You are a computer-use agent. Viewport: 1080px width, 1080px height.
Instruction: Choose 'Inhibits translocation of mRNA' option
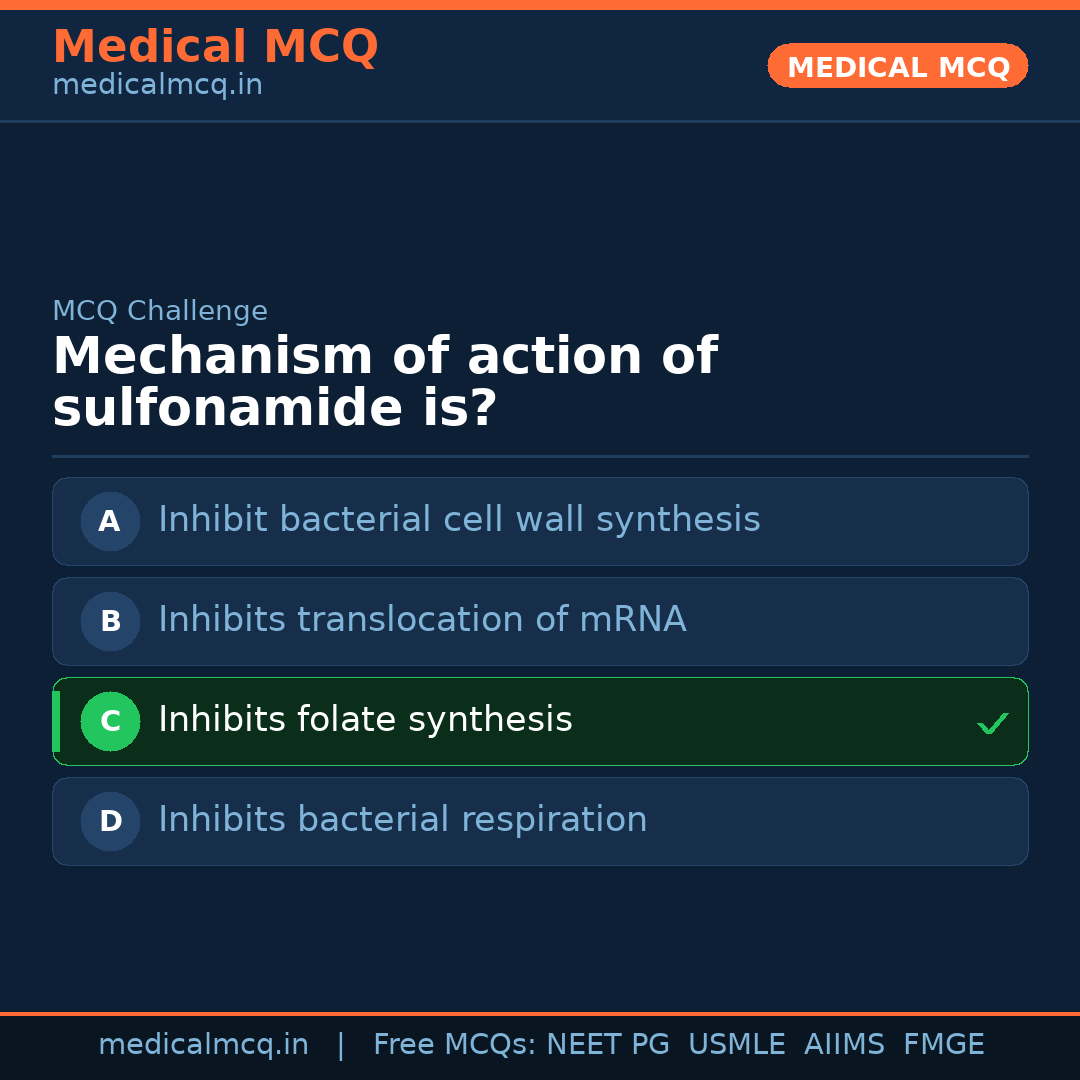tap(422, 620)
